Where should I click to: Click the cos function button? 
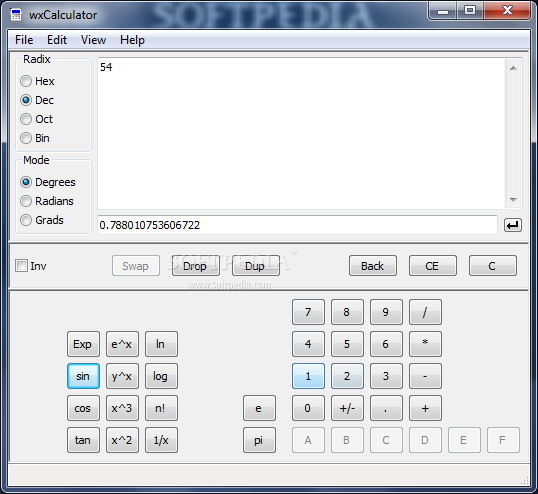tap(83, 408)
